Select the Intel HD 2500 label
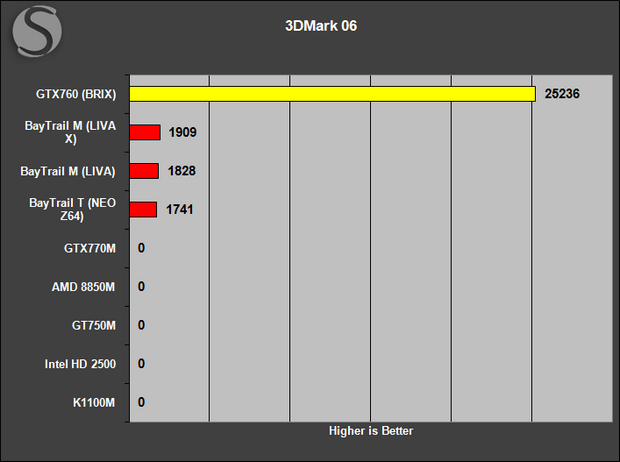This screenshot has width=620, height=462. (x=80, y=364)
